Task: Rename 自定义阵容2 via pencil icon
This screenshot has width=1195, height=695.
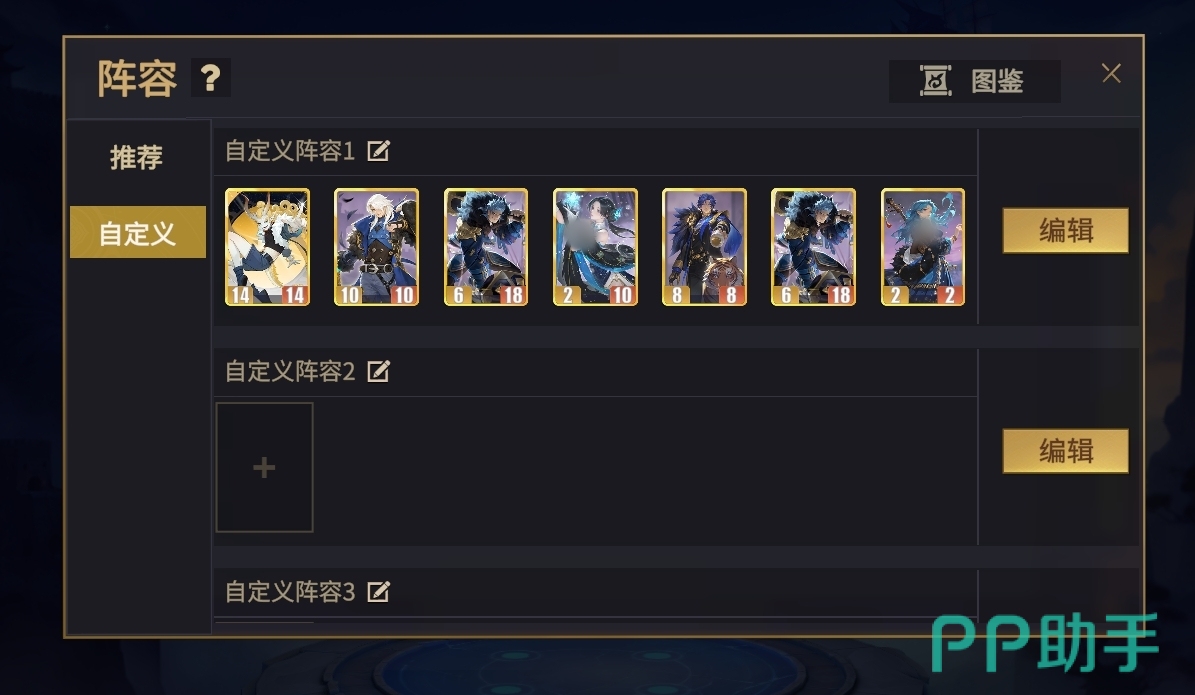Action: [x=379, y=371]
